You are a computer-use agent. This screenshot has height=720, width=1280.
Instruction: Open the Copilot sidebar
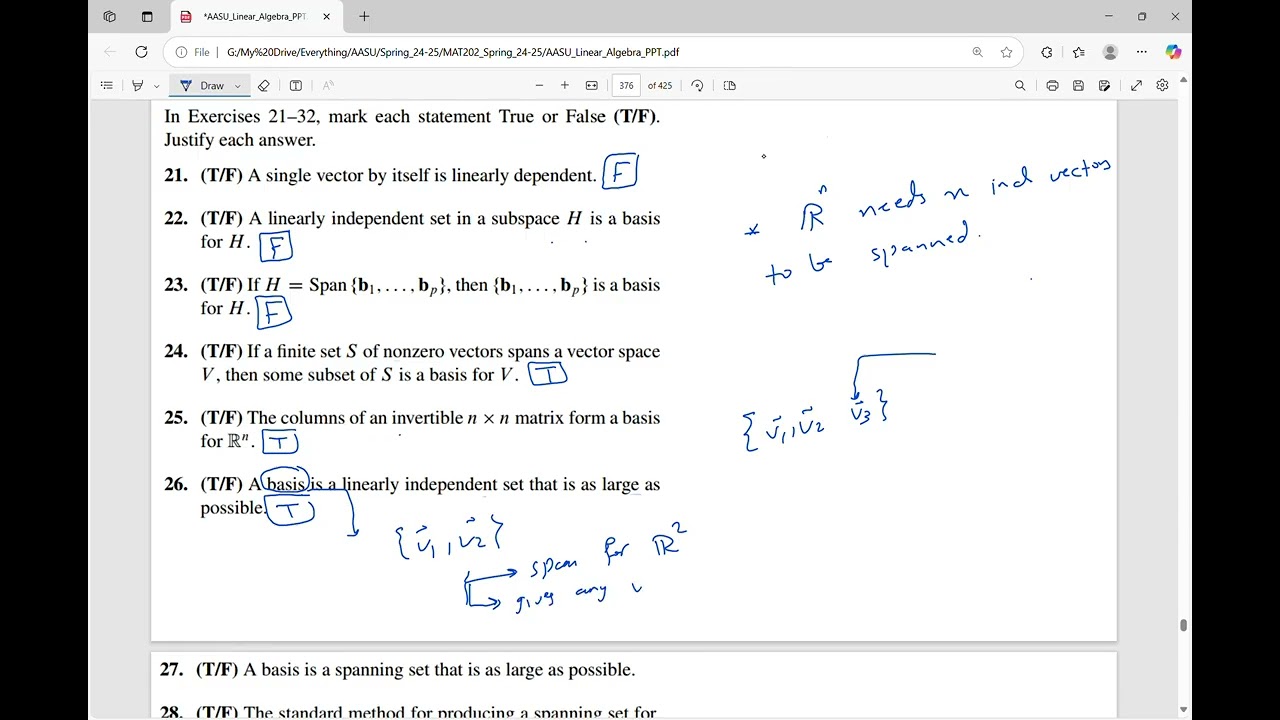pos(1173,52)
